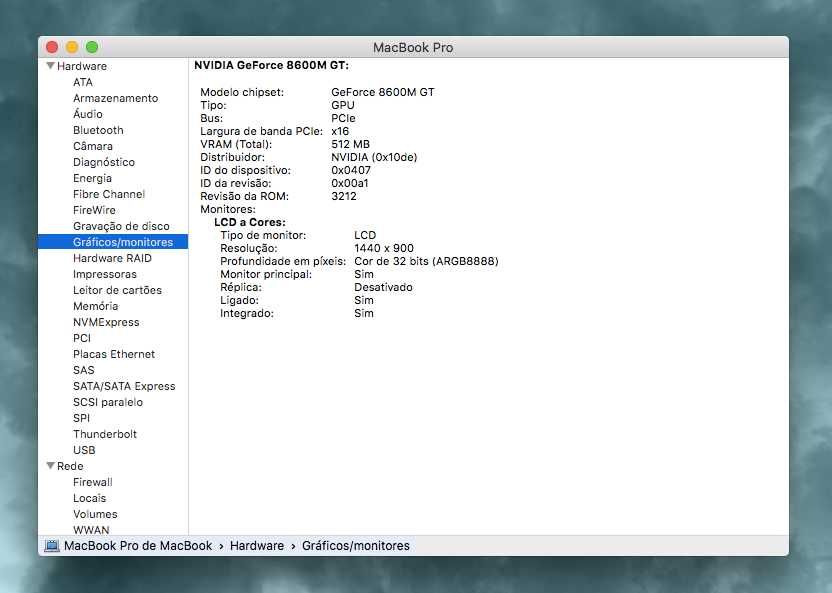
Task: Close the MacBook Pro window
Action: coord(52,47)
